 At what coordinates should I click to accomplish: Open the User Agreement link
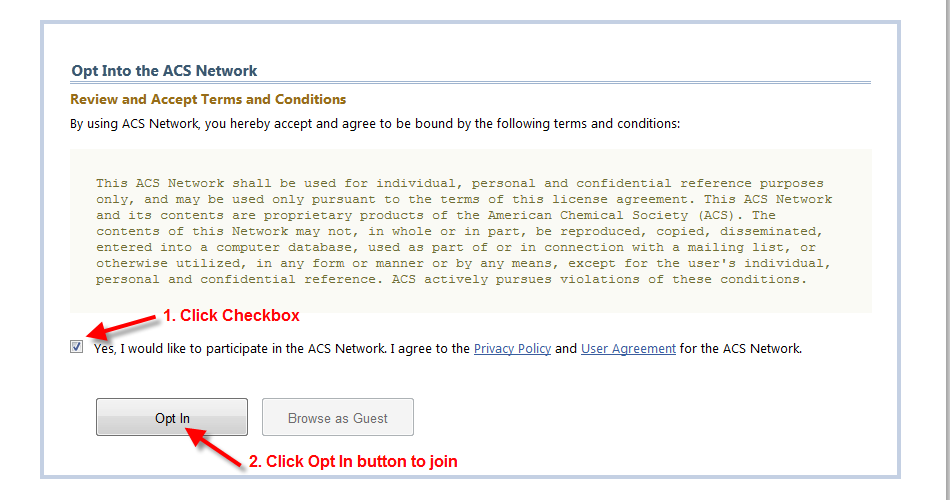pos(628,349)
